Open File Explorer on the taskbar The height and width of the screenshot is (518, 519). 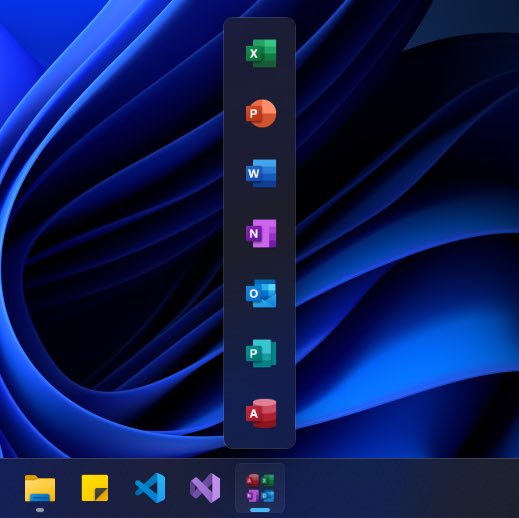pyautogui.click(x=40, y=488)
